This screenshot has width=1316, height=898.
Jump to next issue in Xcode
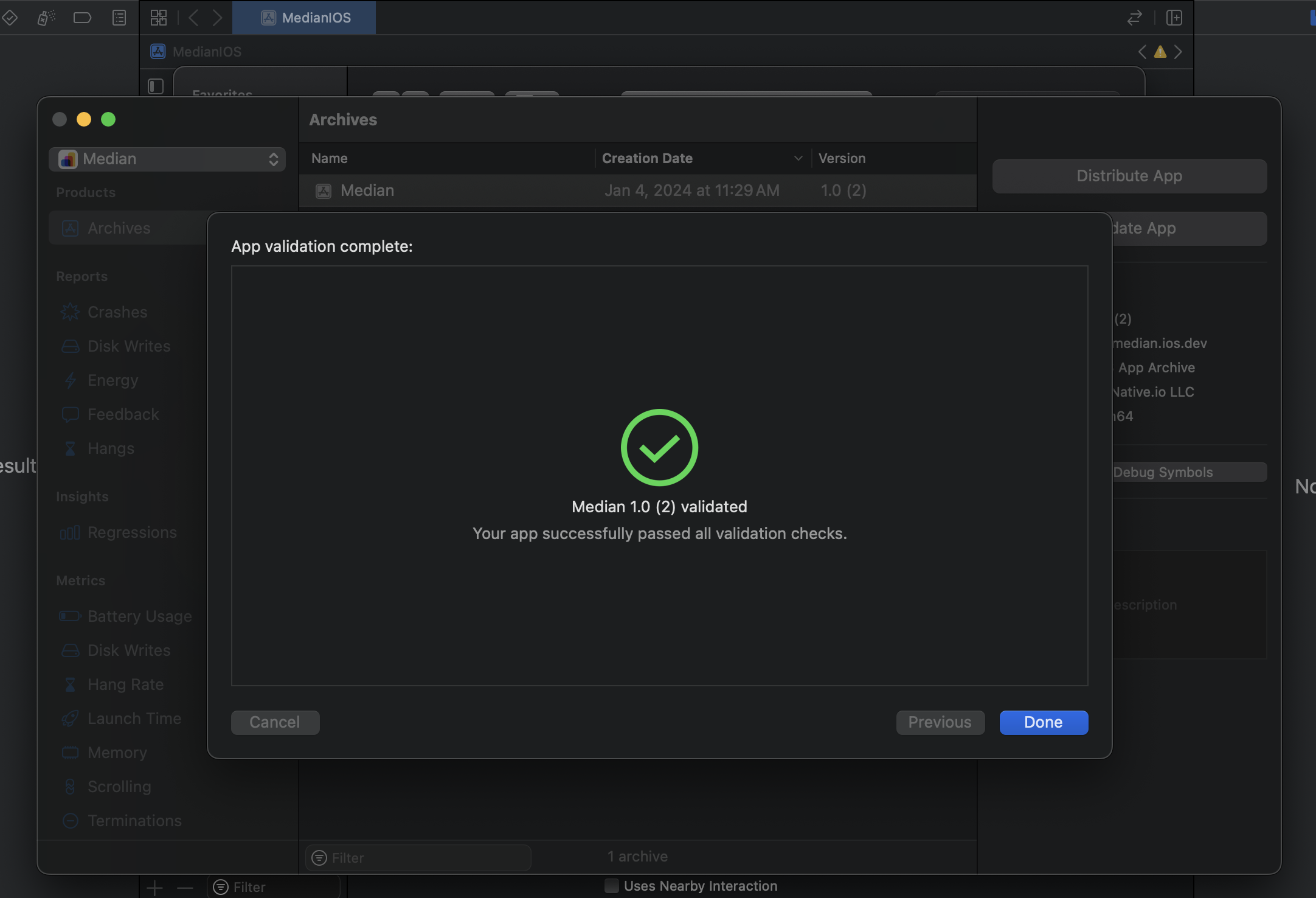1179,52
